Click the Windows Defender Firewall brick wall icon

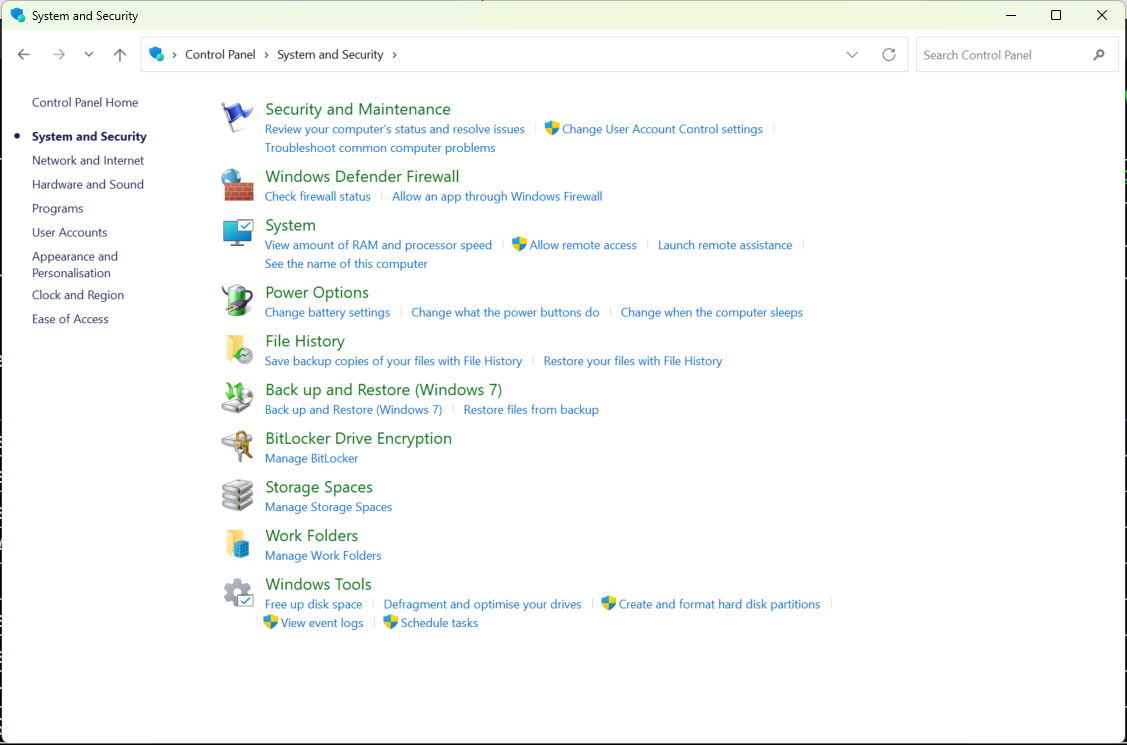pos(237,185)
